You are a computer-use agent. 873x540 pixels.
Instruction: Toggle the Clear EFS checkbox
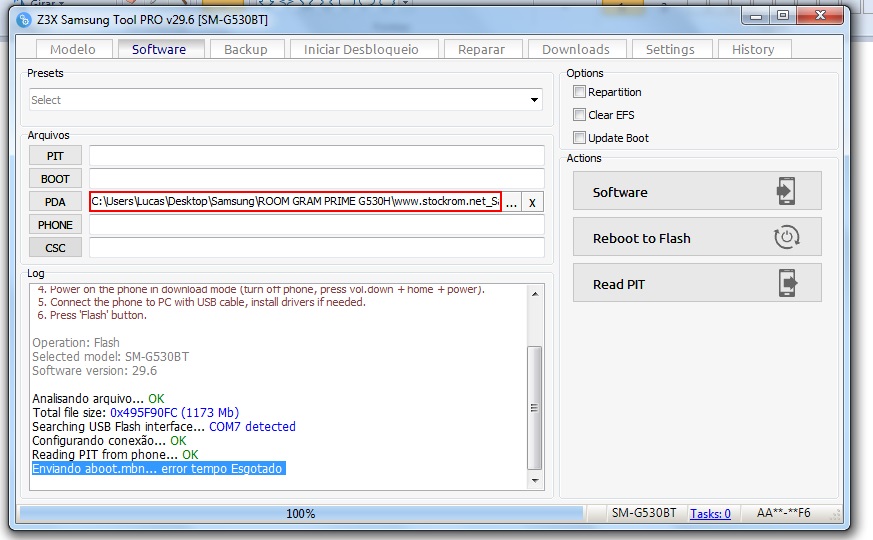click(580, 115)
